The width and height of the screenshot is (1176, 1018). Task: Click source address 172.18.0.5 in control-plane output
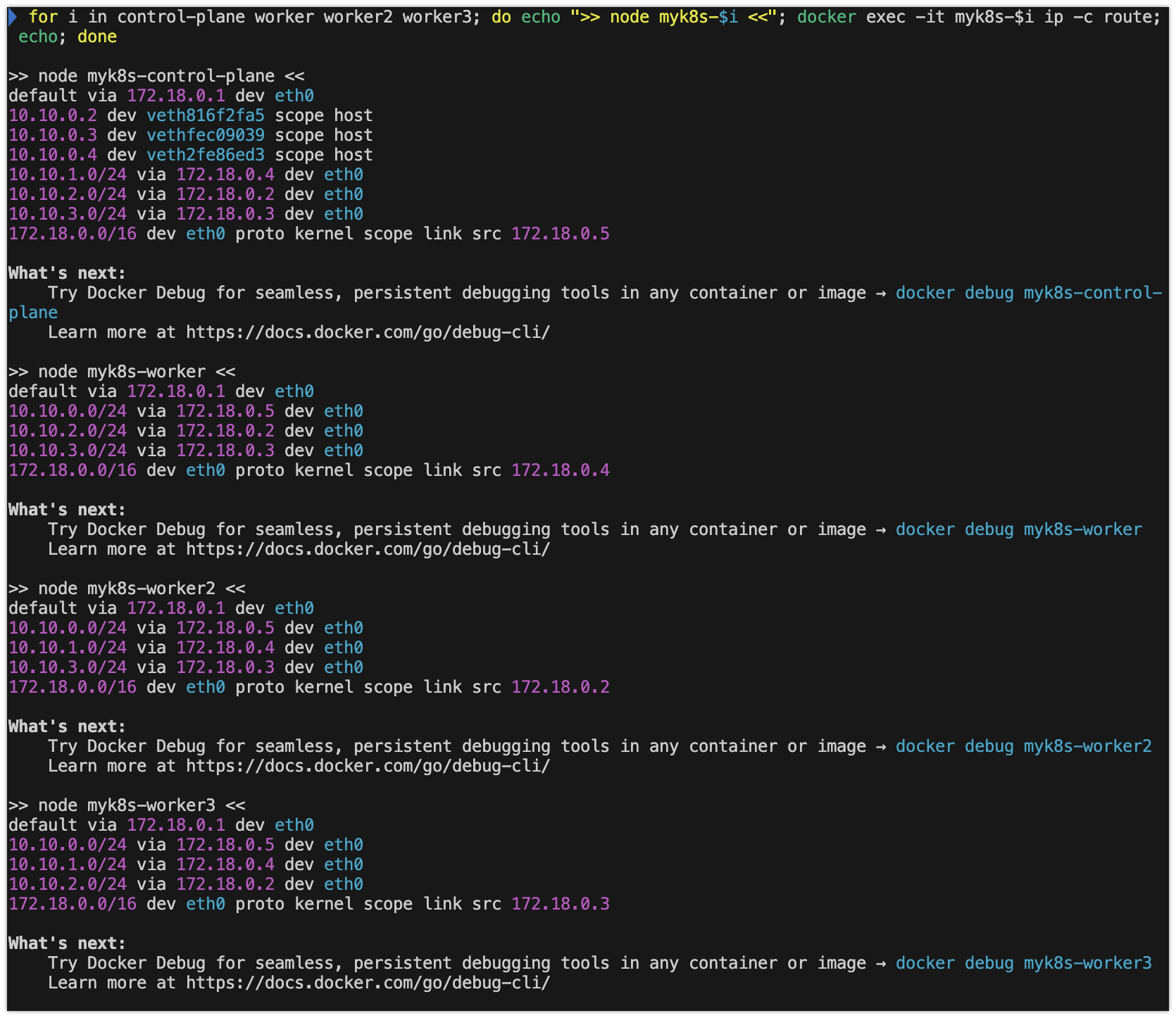(561, 234)
